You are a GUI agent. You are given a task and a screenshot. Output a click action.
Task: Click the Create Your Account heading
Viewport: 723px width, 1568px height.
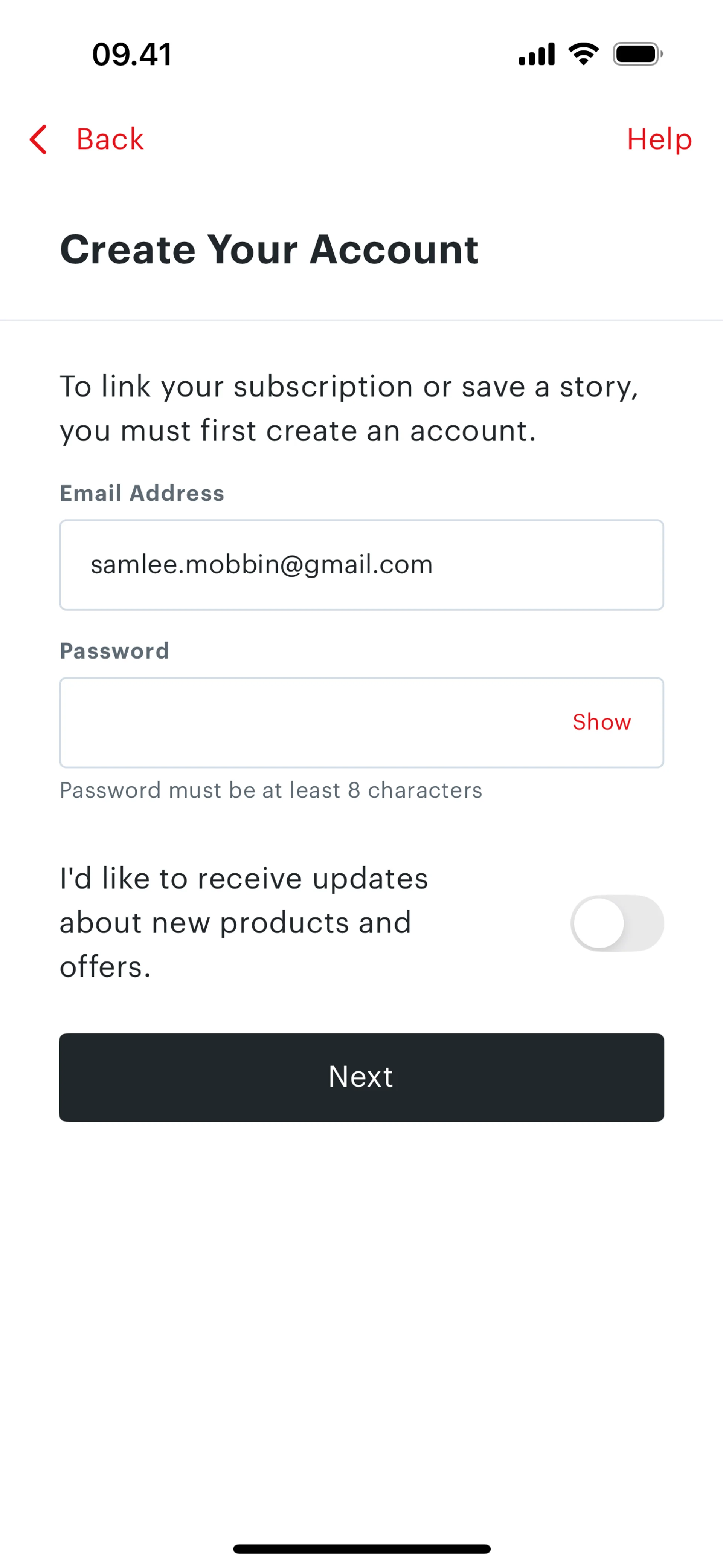[x=269, y=249]
